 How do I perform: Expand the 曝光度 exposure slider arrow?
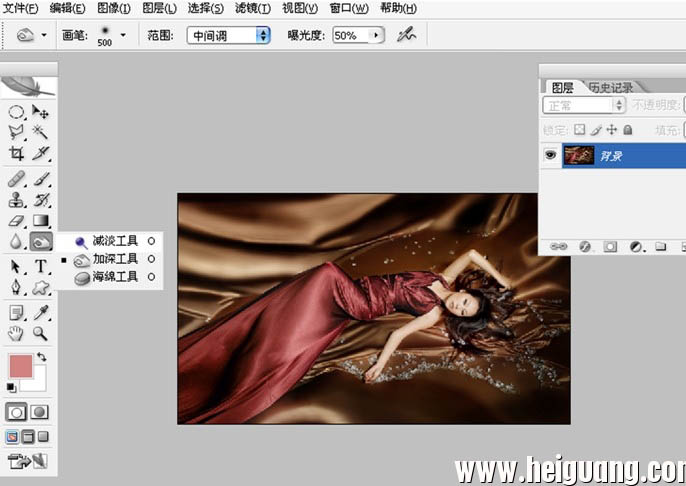[376, 35]
